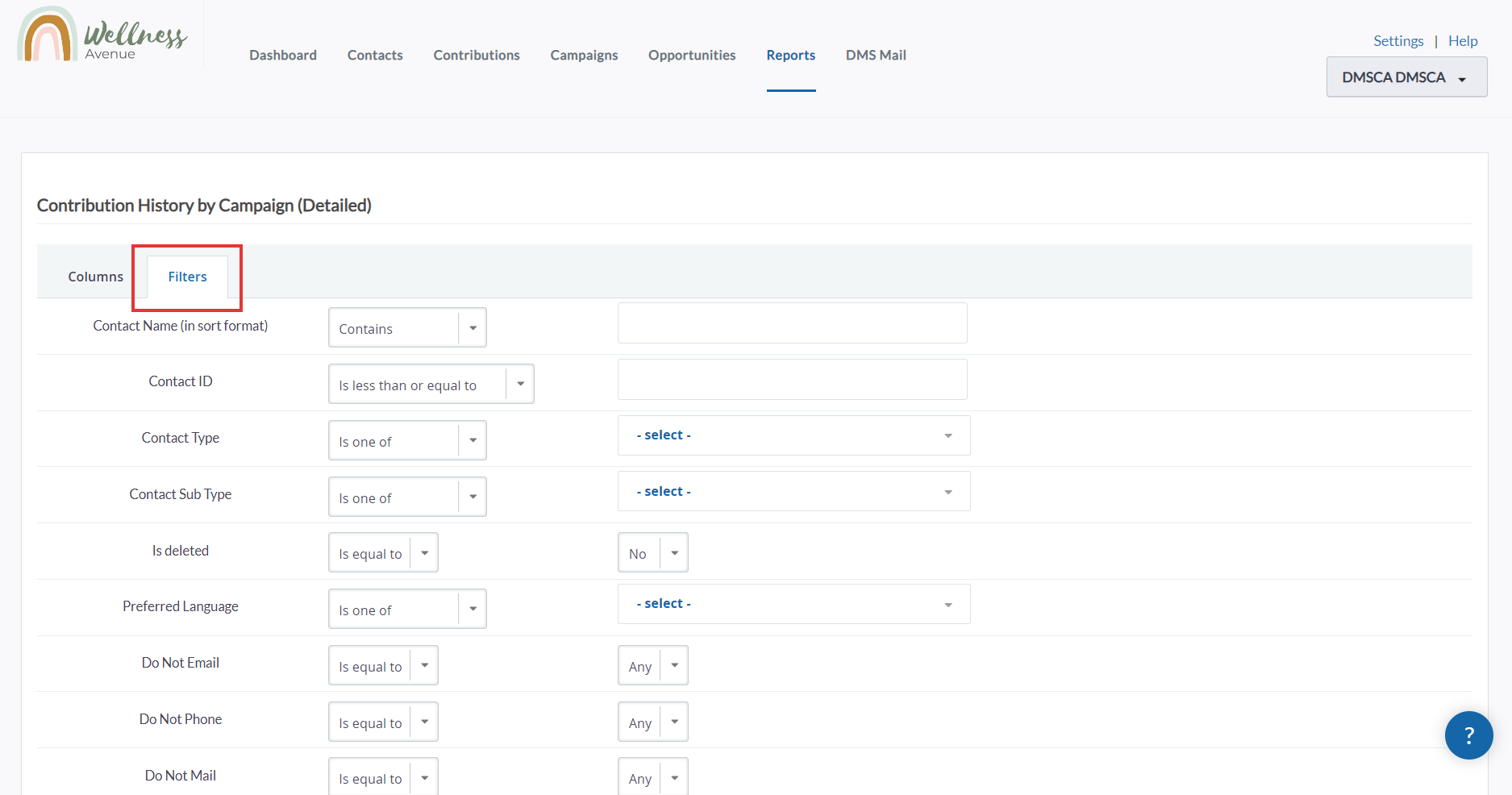Open the Do Not Phone value dropdown
1512x795 pixels.
pos(653,722)
